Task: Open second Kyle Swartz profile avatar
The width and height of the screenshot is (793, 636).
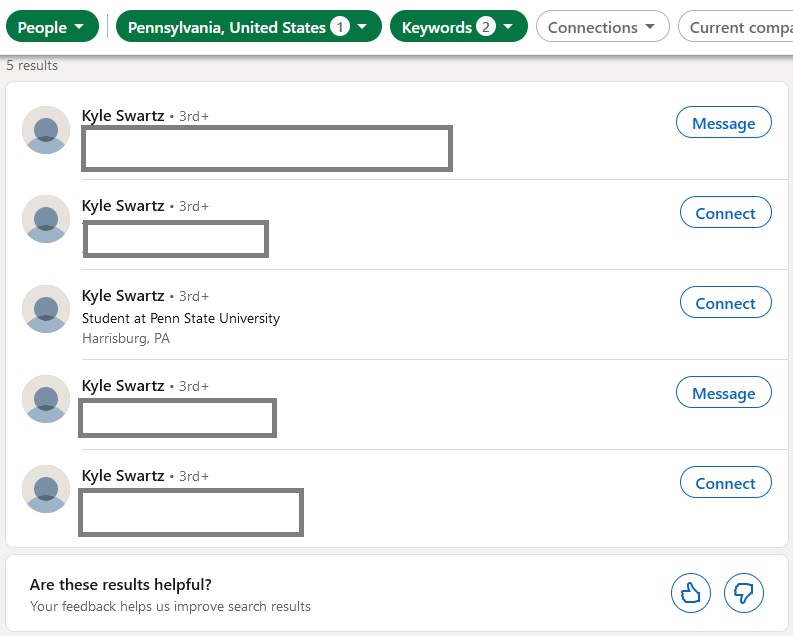Action: pos(46,219)
